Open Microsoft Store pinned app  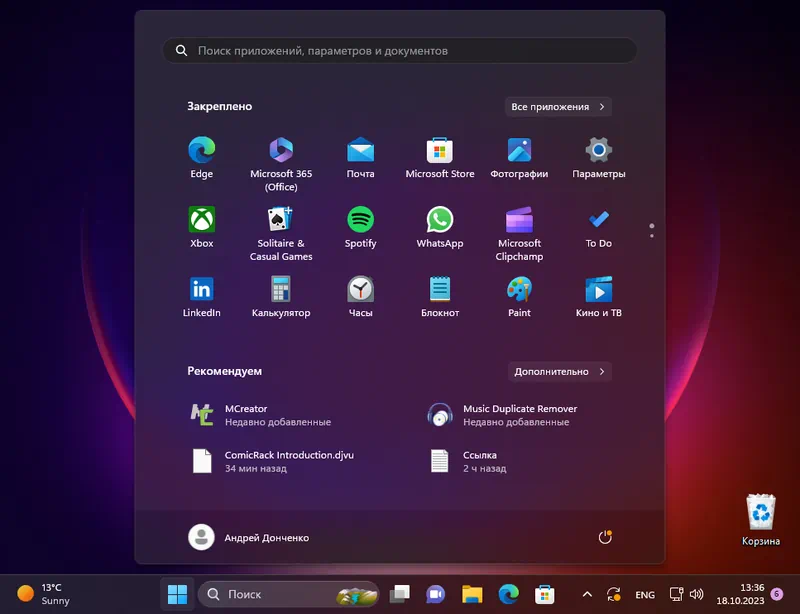click(440, 158)
